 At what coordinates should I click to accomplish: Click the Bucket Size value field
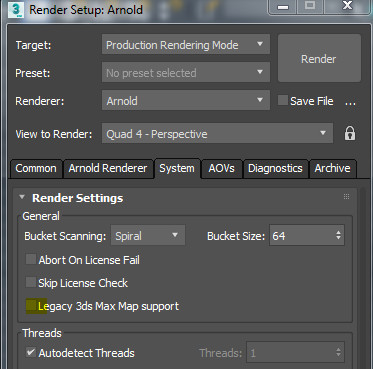(301, 236)
